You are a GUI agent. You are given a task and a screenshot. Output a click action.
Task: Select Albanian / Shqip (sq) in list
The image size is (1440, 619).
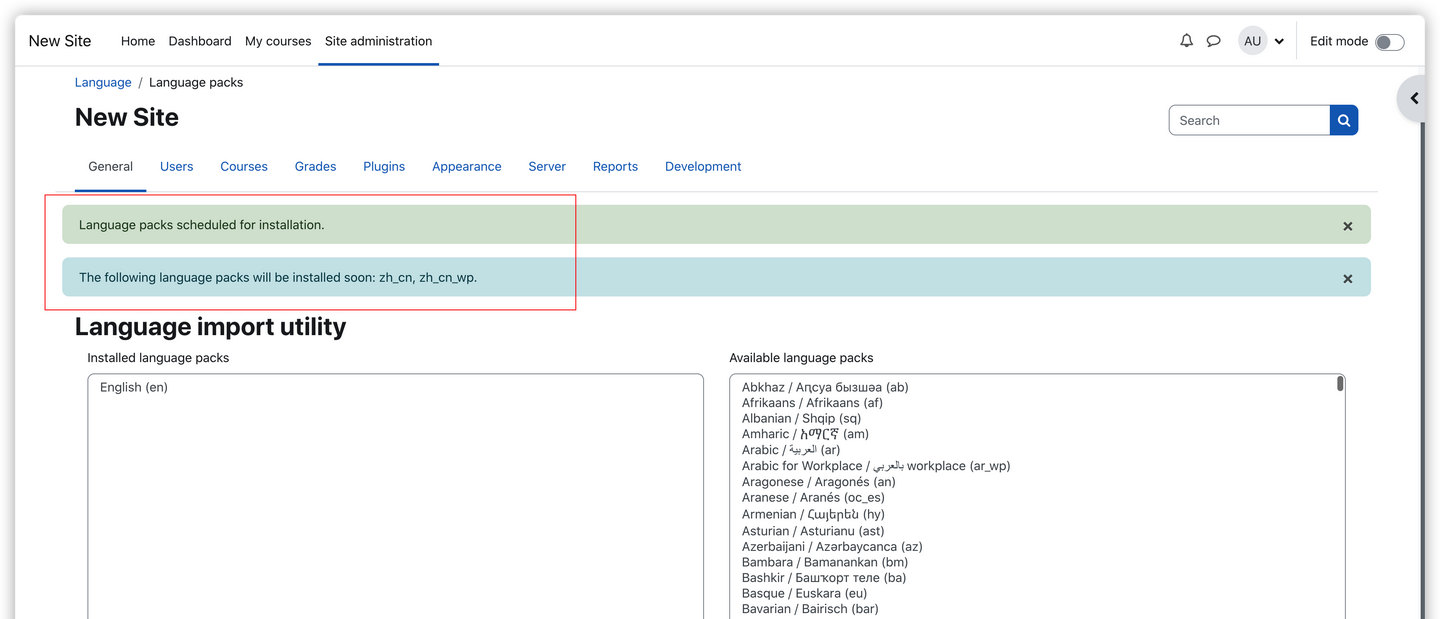point(801,418)
